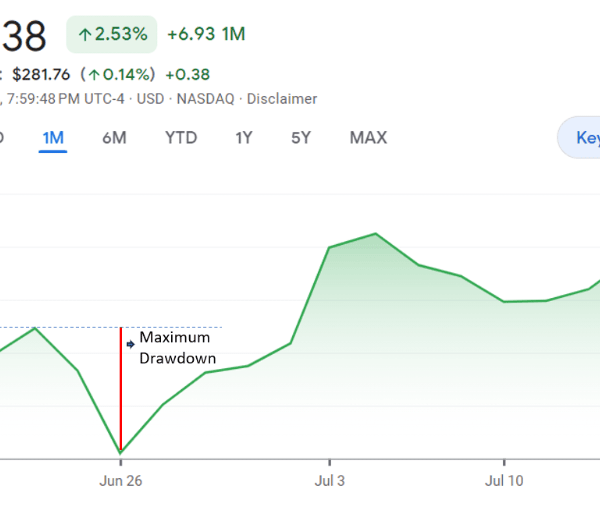Image resolution: width=600 pixels, height=515 pixels.
Task: Click the chart peak after Jul 3
Action: click(x=375, y=233)
